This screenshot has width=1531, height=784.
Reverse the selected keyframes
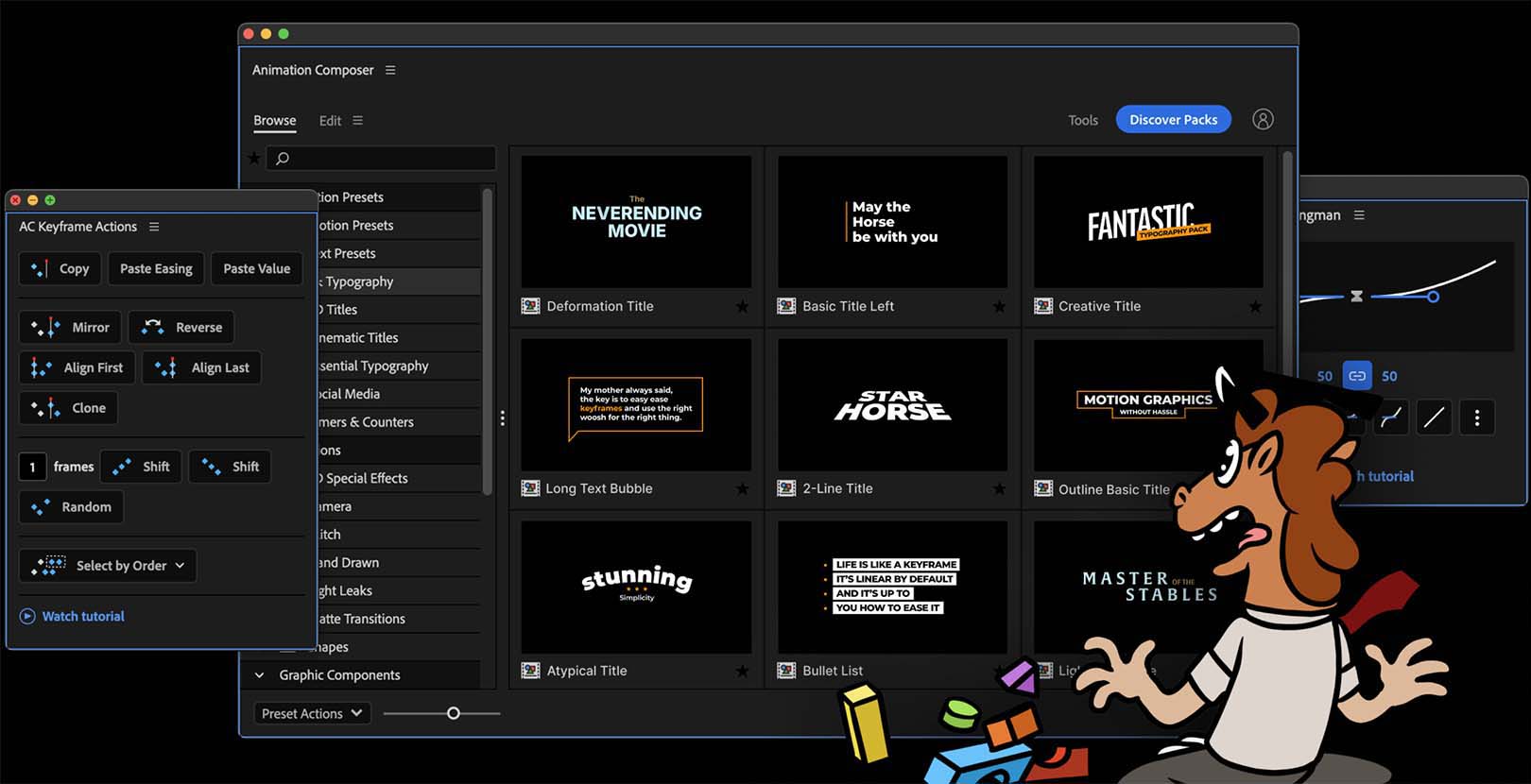coord(181,327)
